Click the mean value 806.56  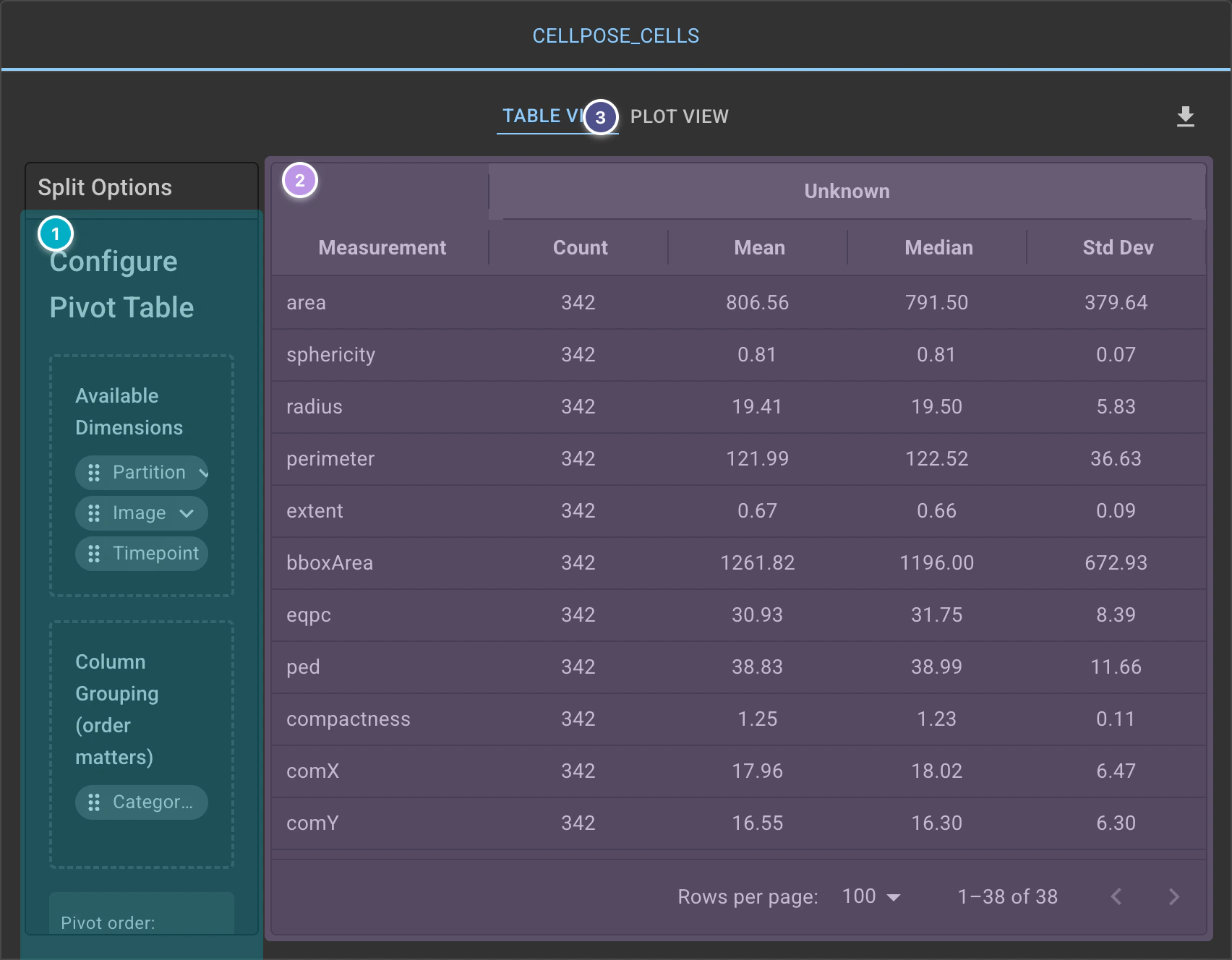point(758,302)
